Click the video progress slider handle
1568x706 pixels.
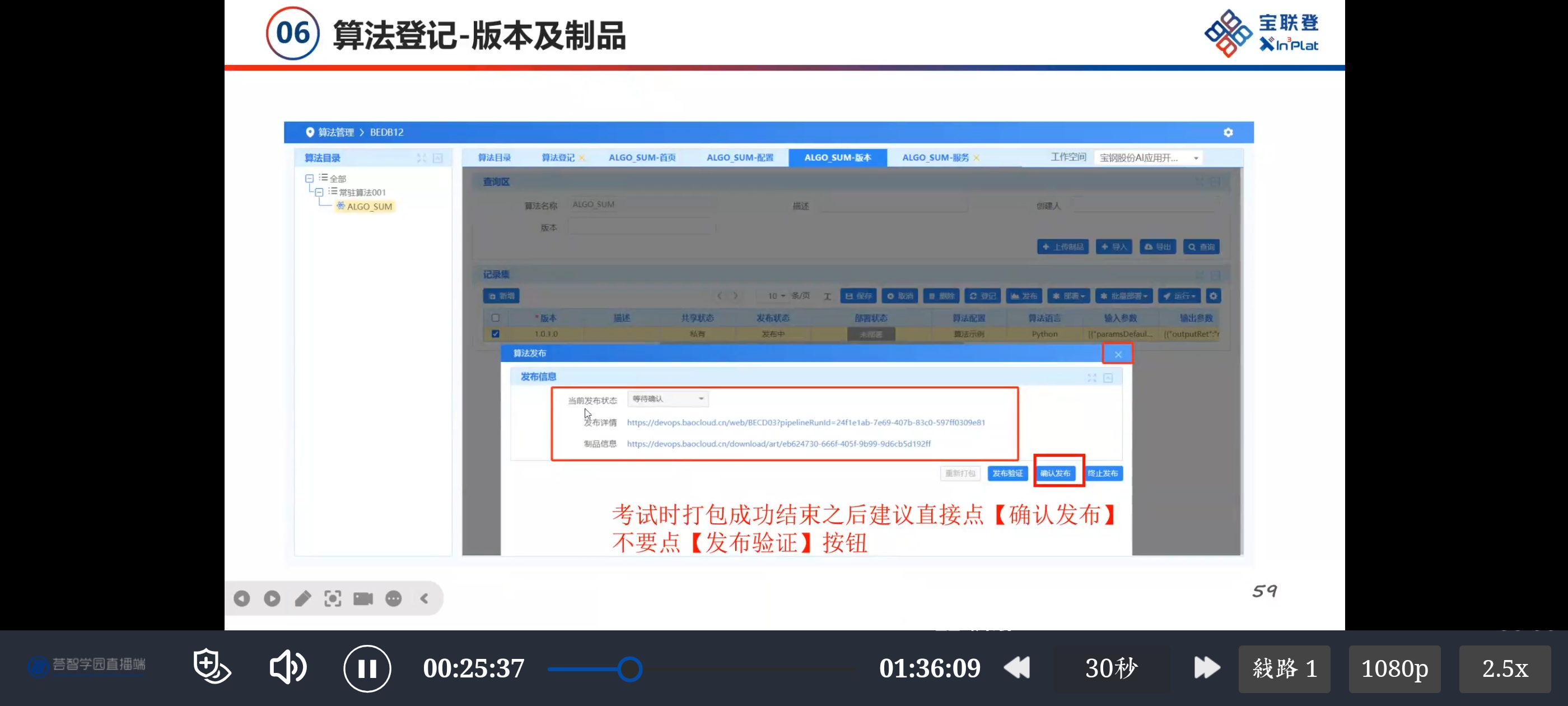pyautogui.click(x=629, y=669)
